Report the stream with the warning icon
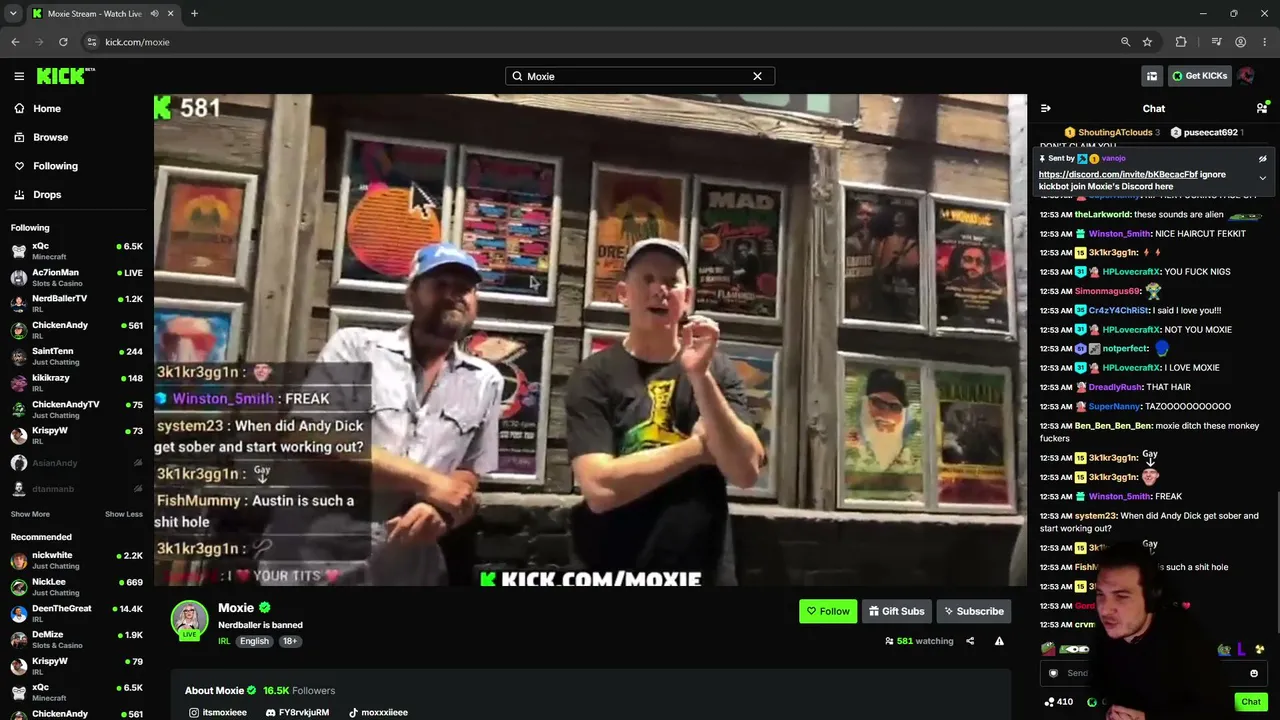 tap(999, 641)
